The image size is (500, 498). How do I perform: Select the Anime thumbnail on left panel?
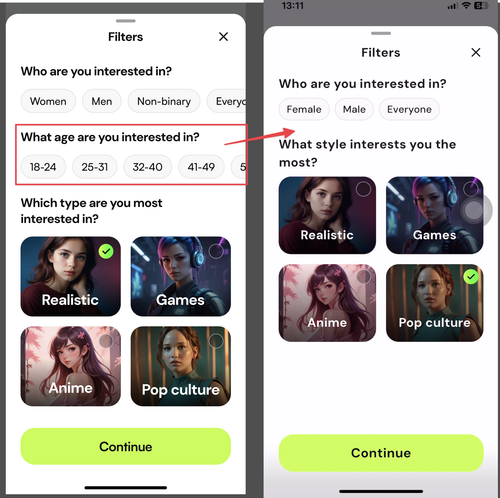[71, 366]
